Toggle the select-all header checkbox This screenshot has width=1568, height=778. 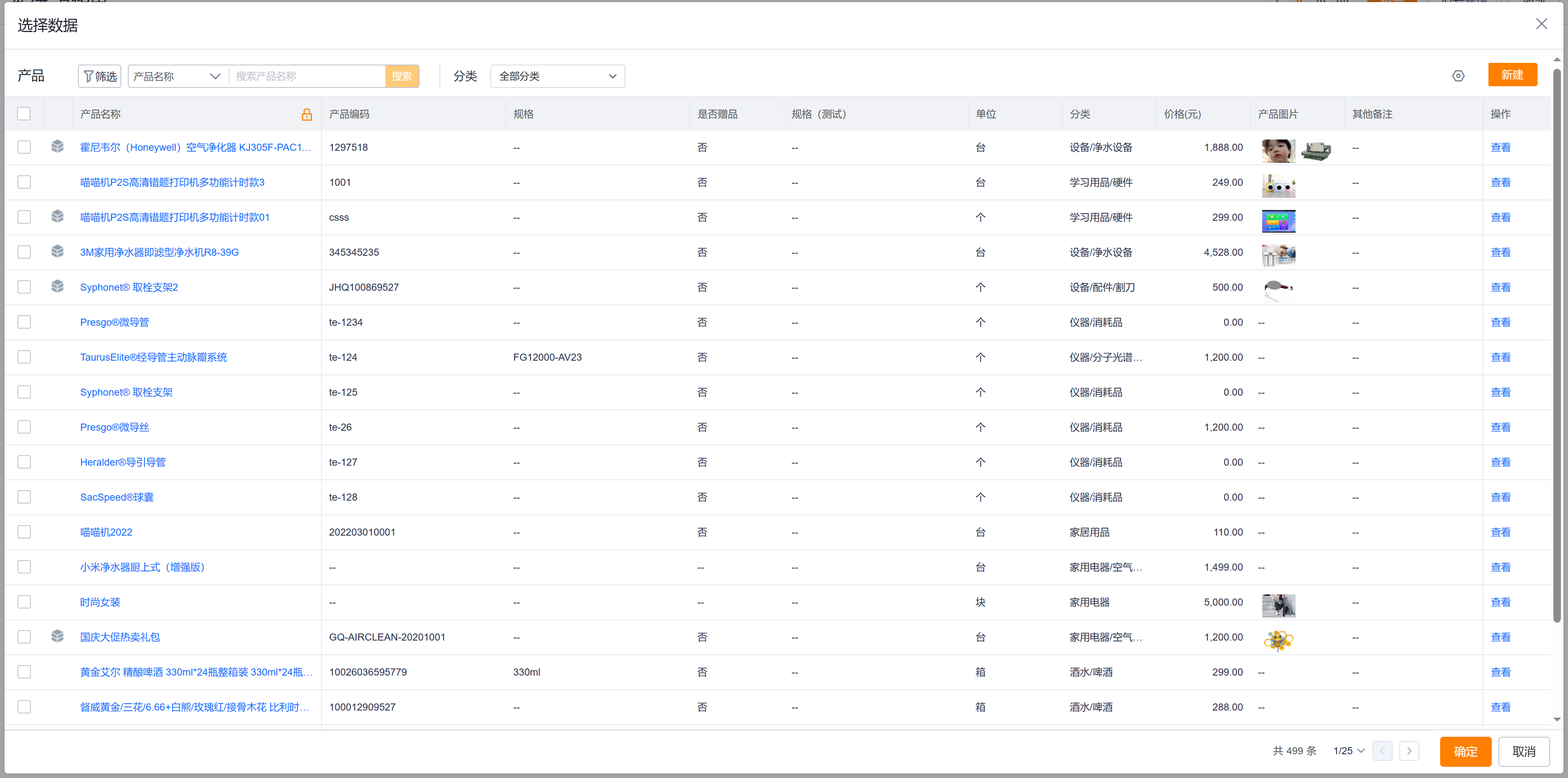tap(24, 114)
